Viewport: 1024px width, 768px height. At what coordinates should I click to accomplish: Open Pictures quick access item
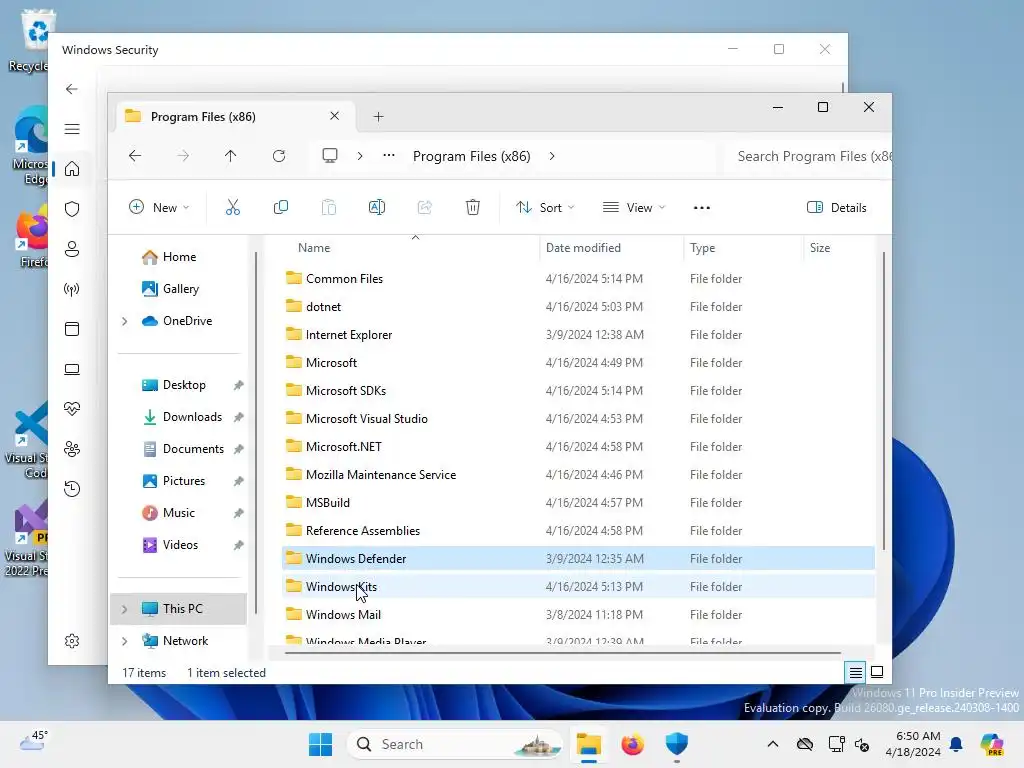tap(182, 481)
